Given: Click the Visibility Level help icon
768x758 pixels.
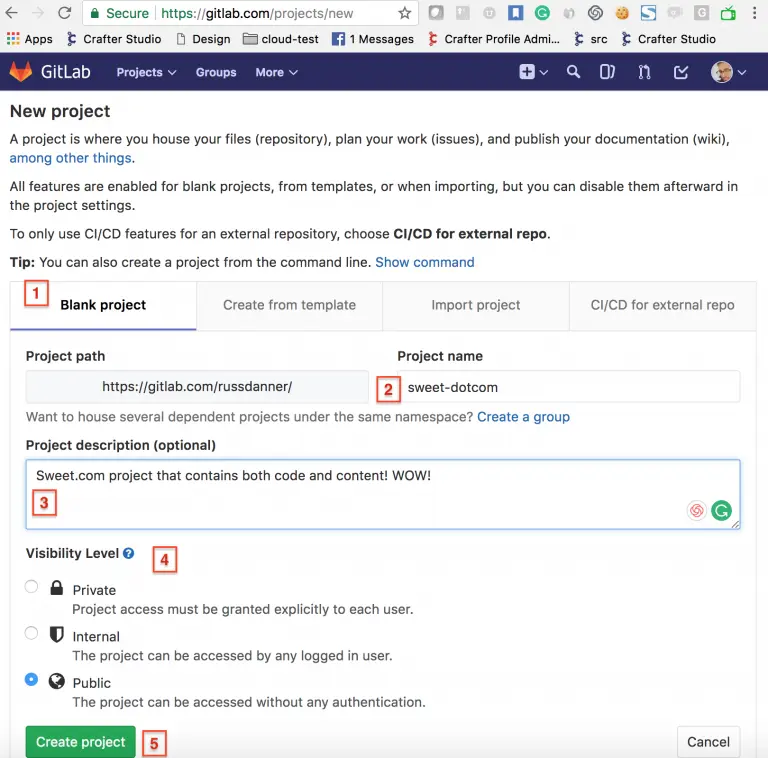Looking at the screenshot, I should pos(129,553).
